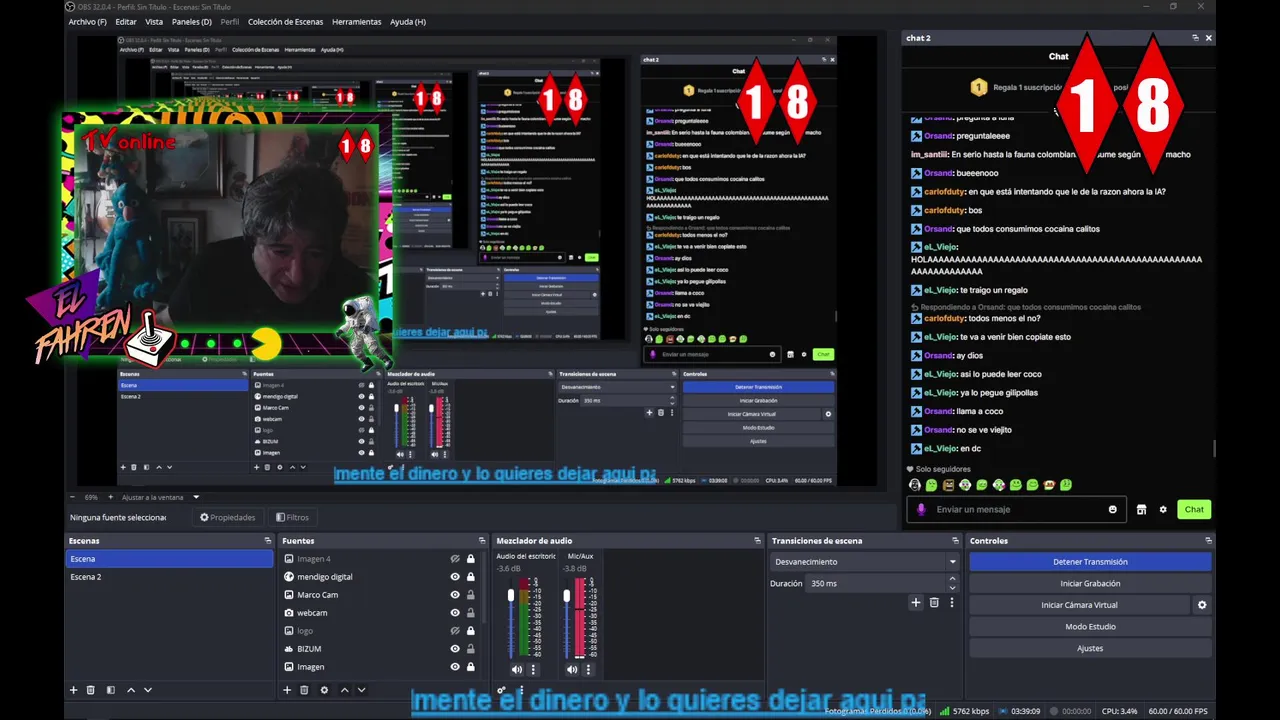Move source down arrow in Fuentes toolbar
This screenshot has height=720, width=1280.
(x=362, y=690)
